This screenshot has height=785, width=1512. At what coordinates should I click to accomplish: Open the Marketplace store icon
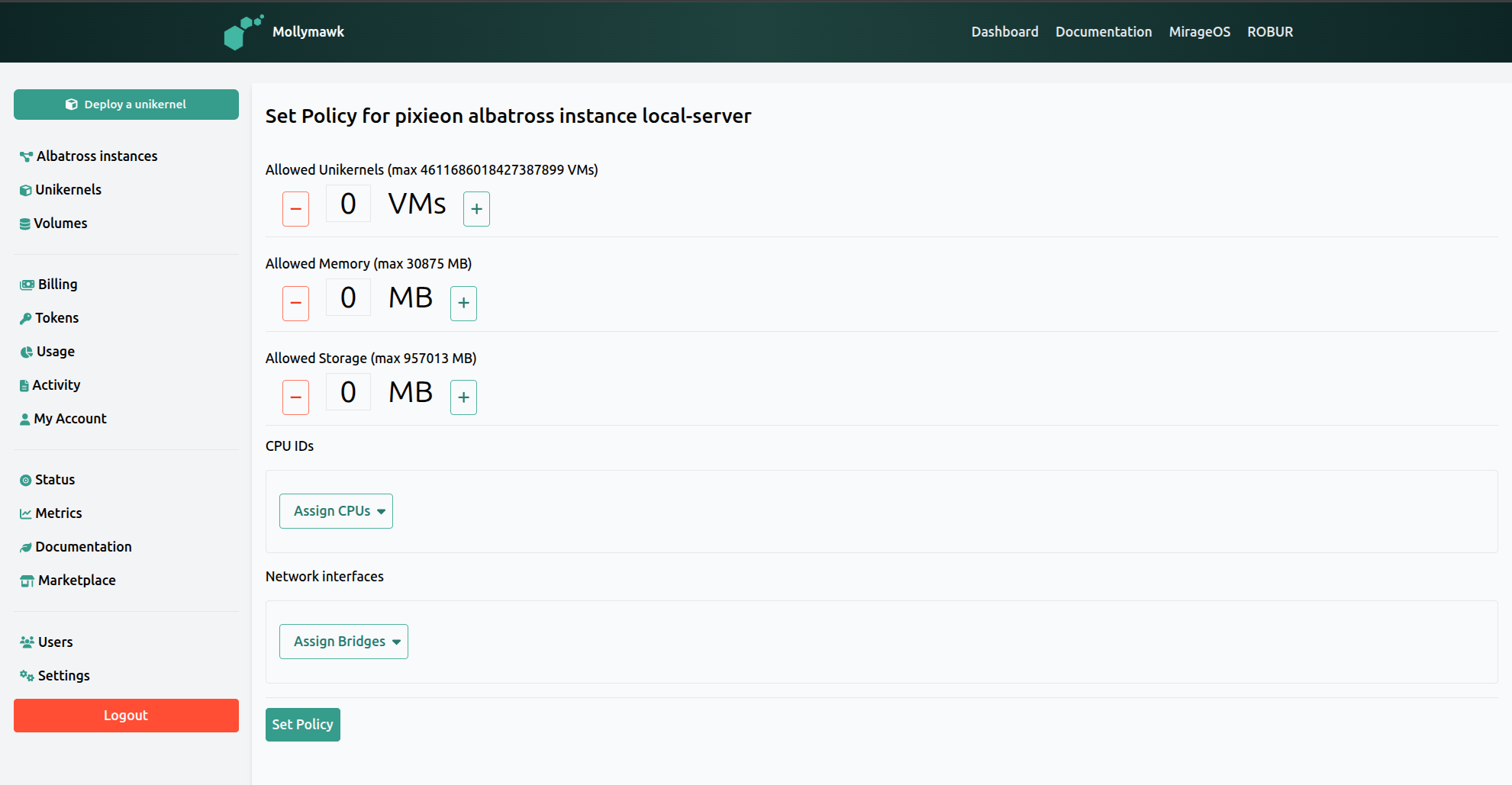pyautogui.click(x=25, y=580)
